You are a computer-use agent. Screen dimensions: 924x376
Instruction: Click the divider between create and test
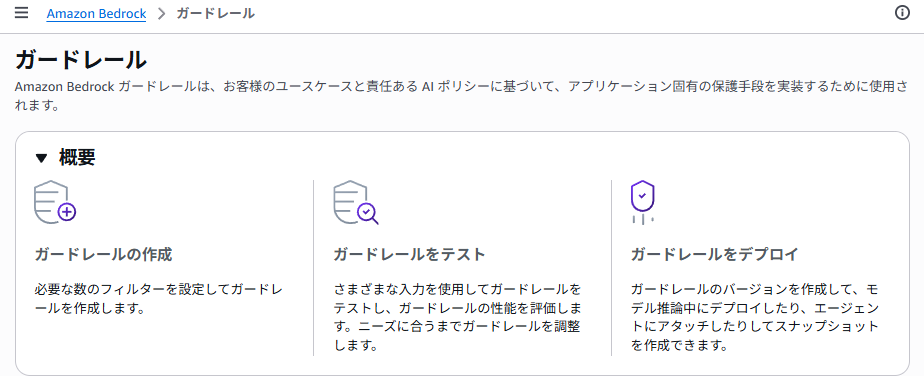(x=314, y=268)
